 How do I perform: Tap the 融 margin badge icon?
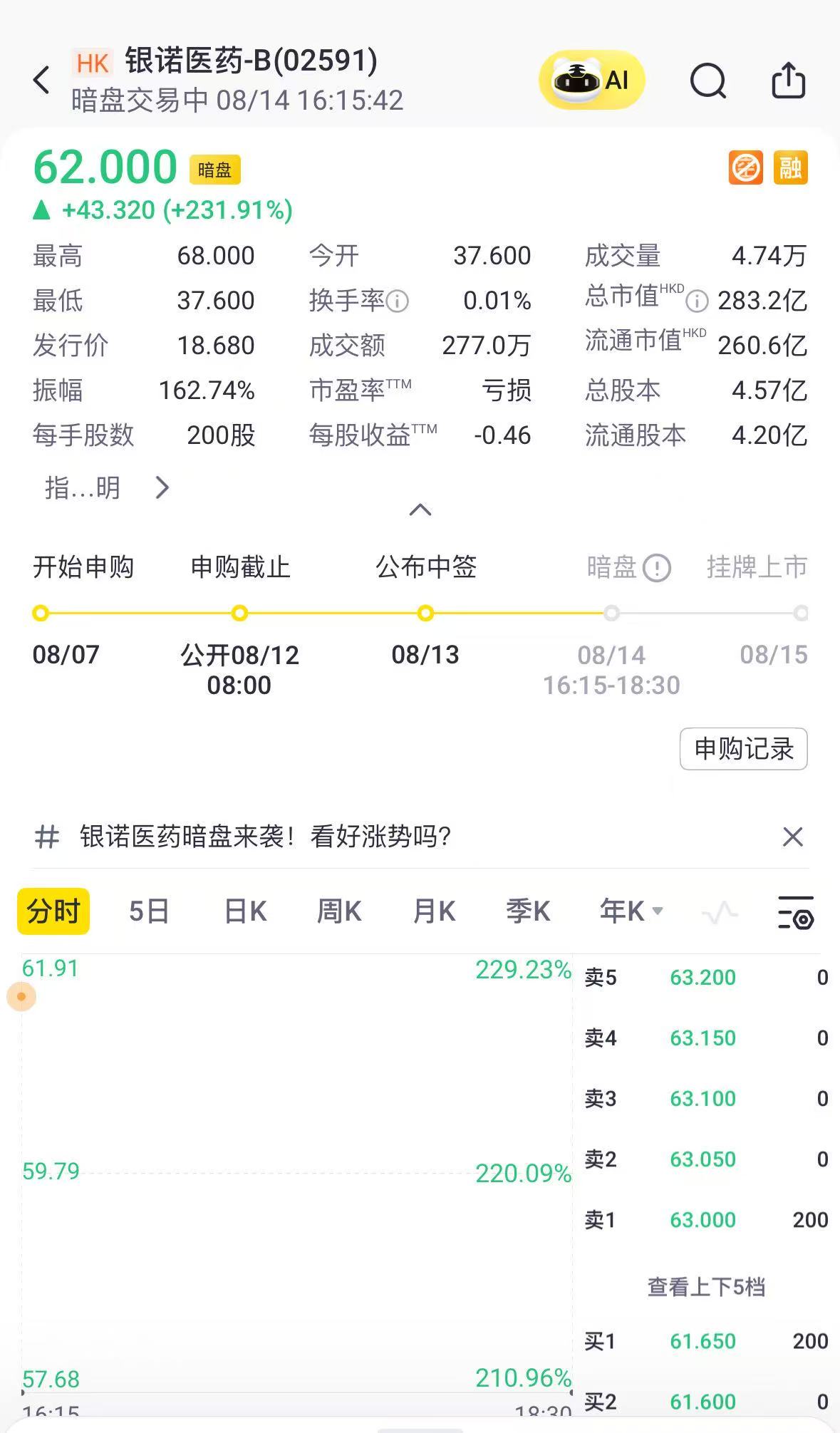(790, 168)
